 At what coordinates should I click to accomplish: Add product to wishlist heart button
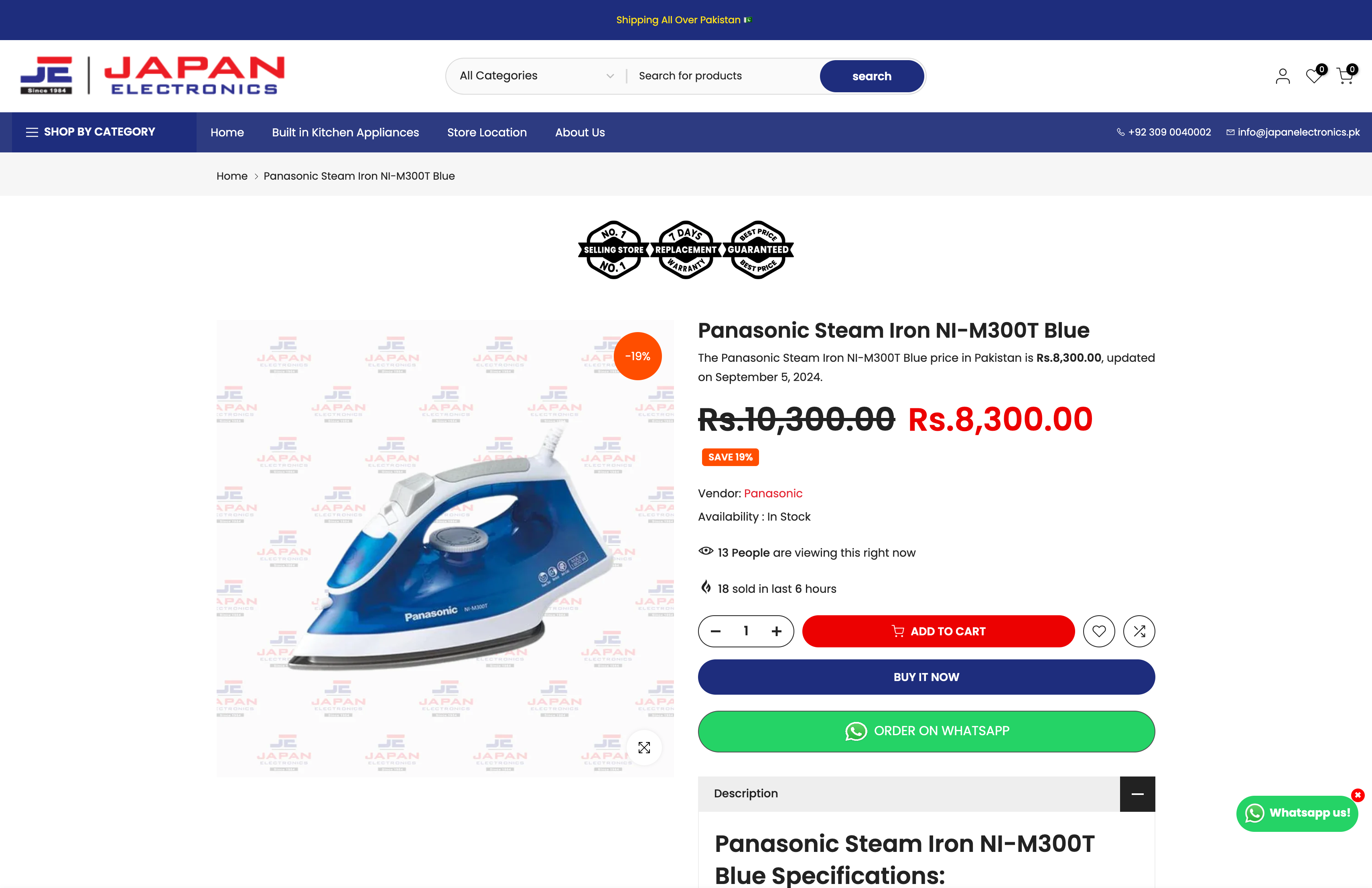pos(1099,631)
